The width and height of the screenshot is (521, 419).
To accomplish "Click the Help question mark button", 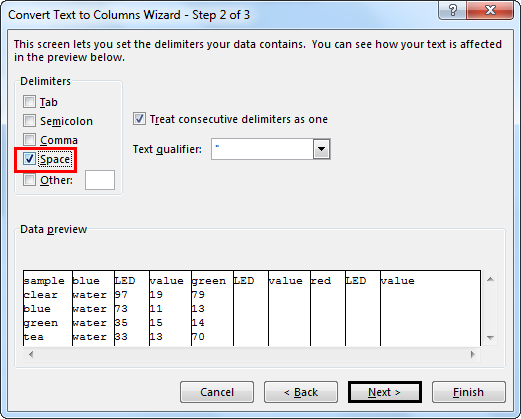I will [453, 10].
